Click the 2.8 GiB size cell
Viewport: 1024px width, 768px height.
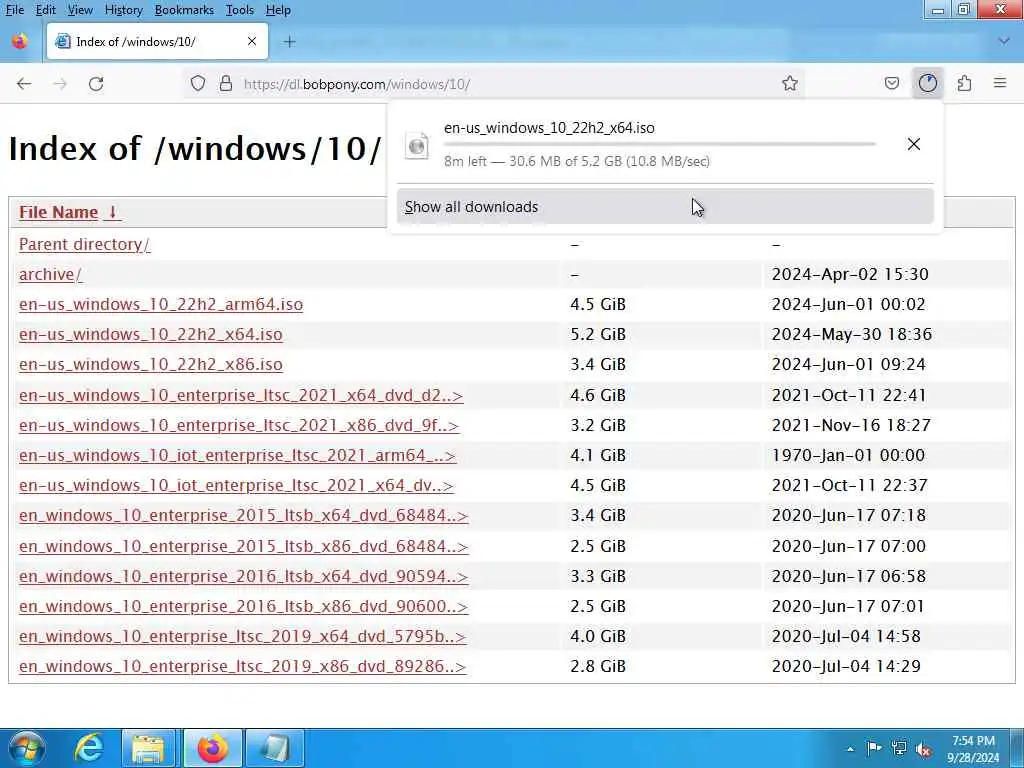598,666
